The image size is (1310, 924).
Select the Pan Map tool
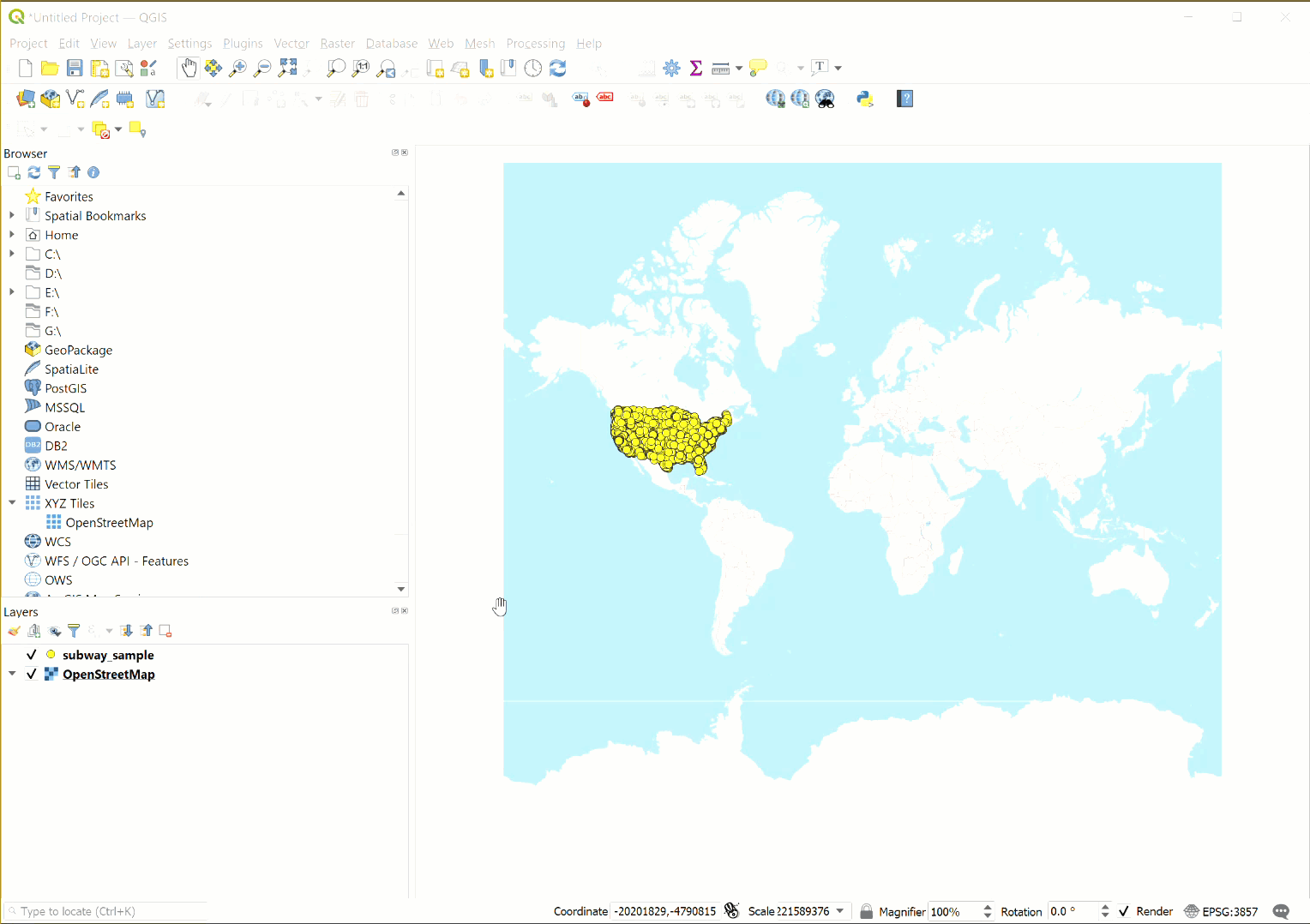pos(189,67)
